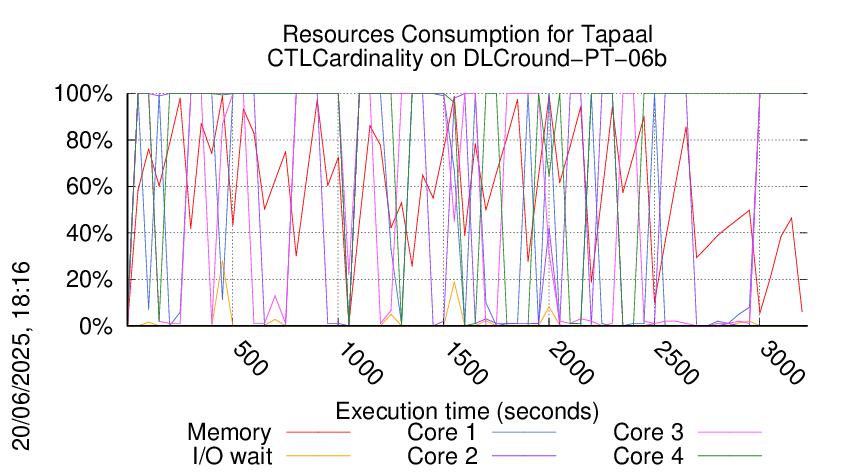Click the purple Core 2 legend line sample
The height and width of the screenshot is (475, 850).
point(524,457)
